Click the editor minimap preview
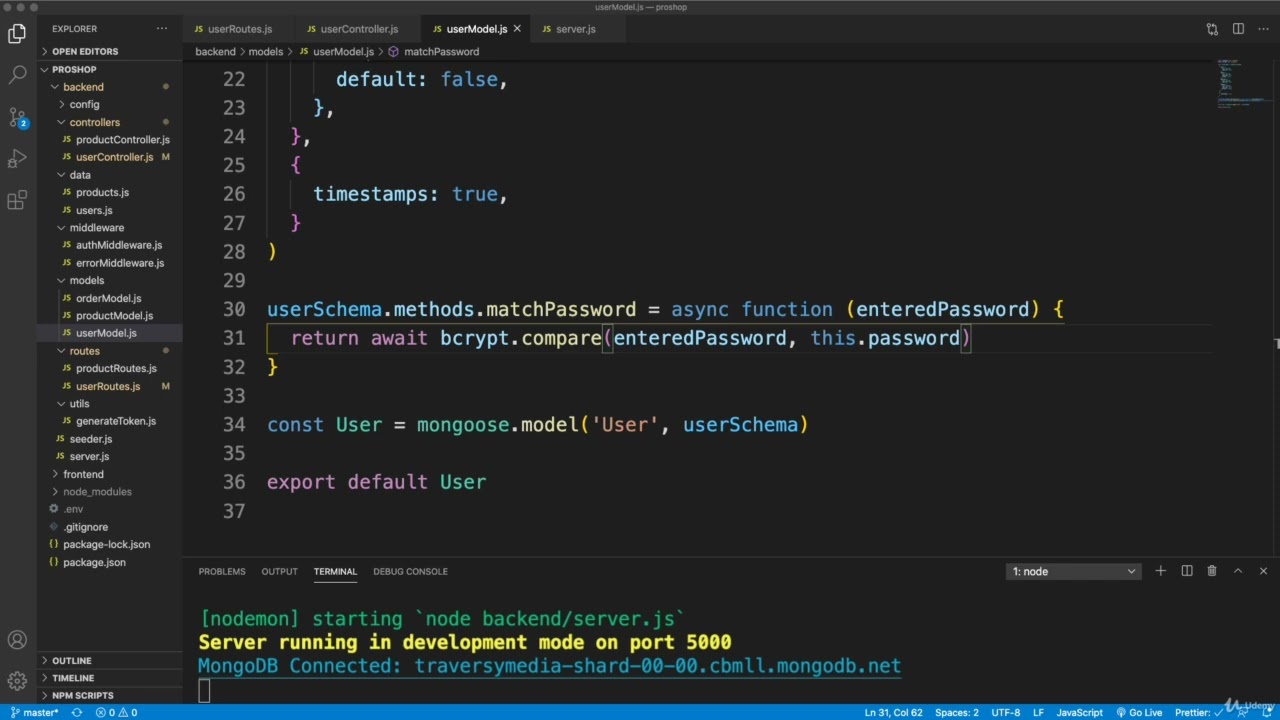 click(1241, 84)
